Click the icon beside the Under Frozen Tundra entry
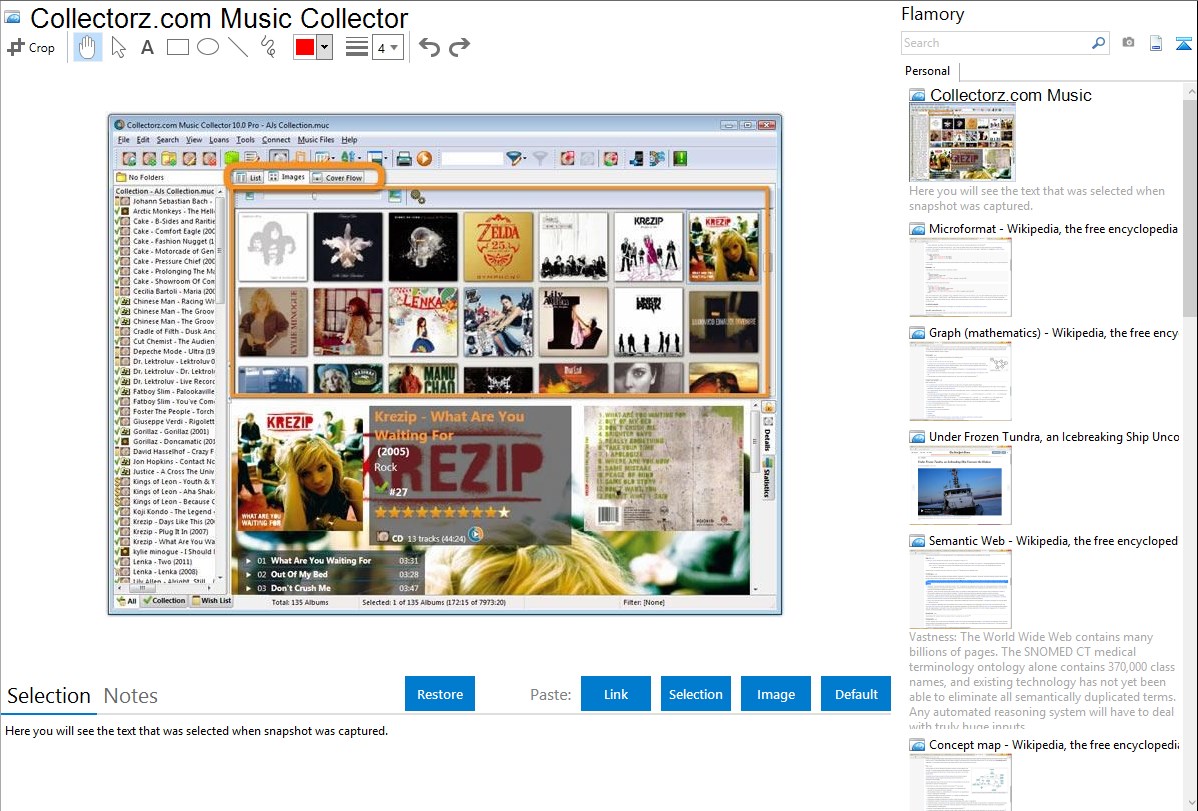 [x=917, y=436]
